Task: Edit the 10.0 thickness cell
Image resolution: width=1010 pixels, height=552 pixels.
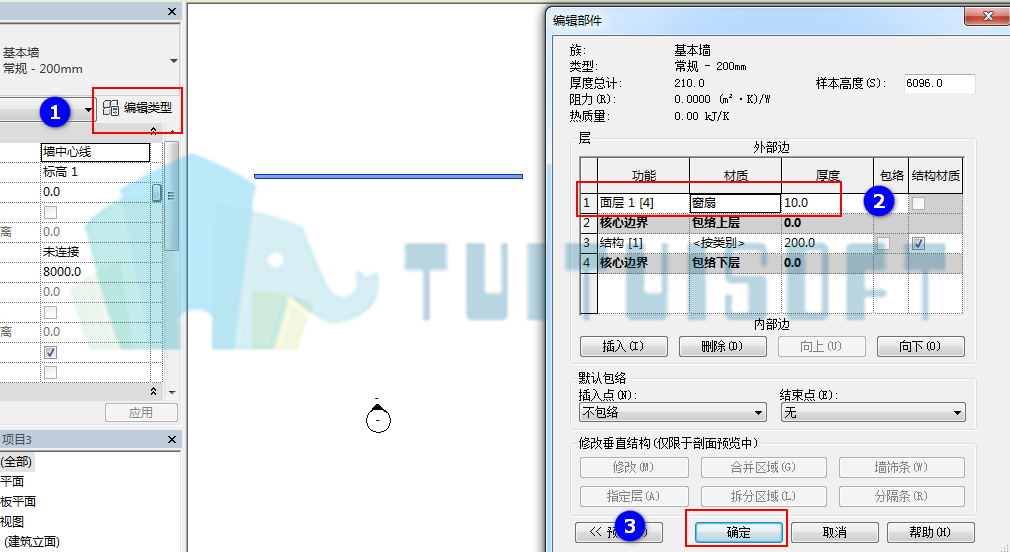Action: tap(827, 203)
